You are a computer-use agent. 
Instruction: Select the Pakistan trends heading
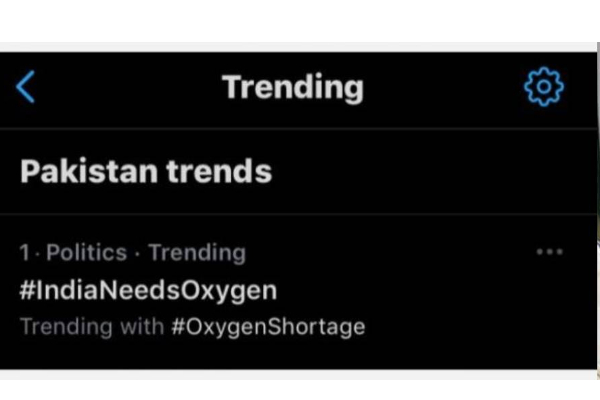pyautogui.click(x=146, y=171)
